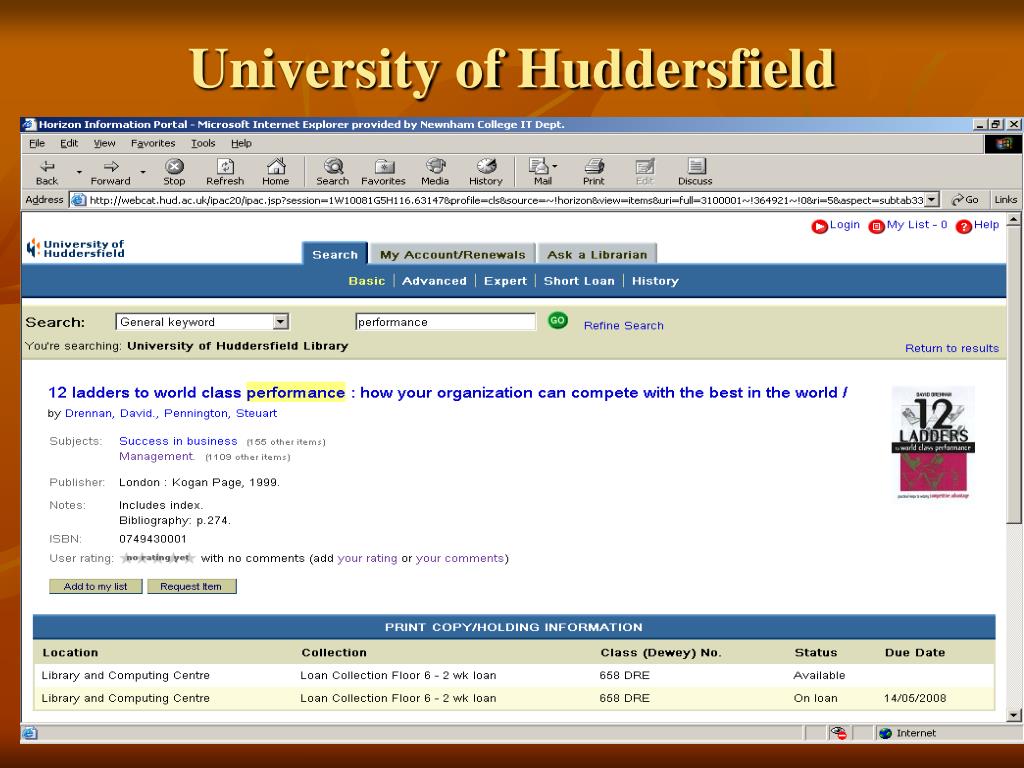Open the Favorites menu
This screenshot has width=1024, height=768.
point(153,143)
